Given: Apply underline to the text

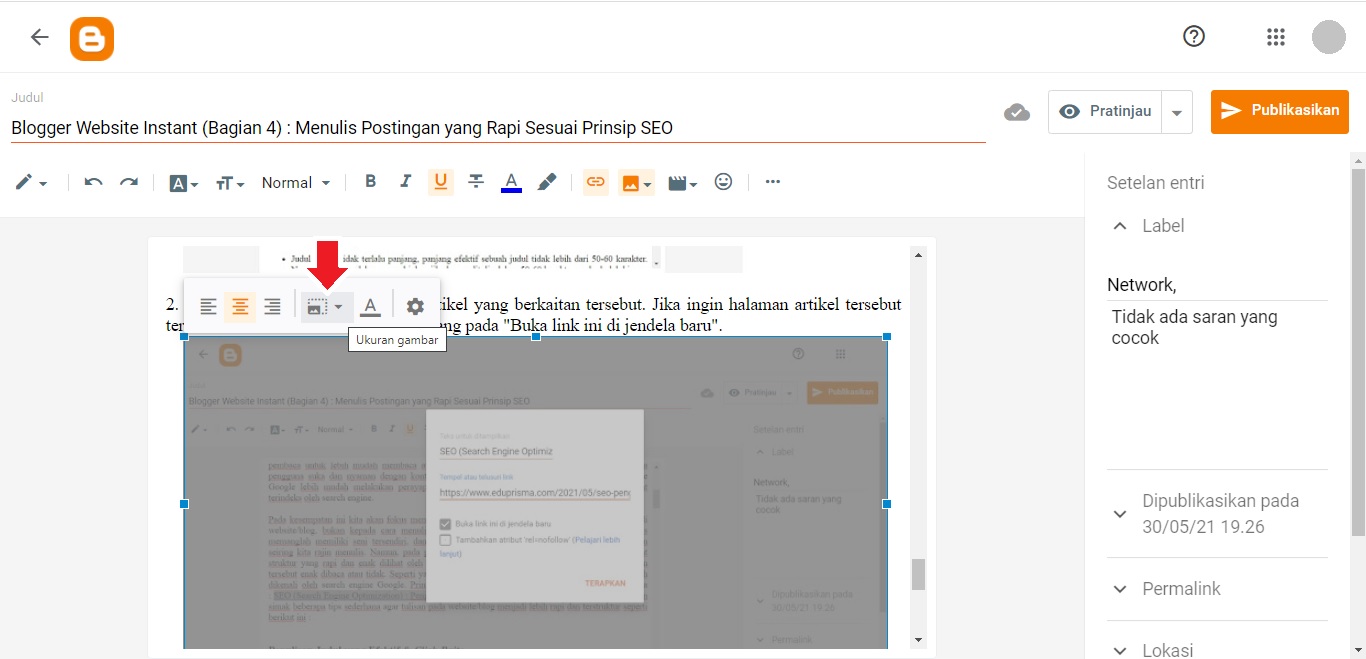Looking at the screenshot, I should coord(440,181).
